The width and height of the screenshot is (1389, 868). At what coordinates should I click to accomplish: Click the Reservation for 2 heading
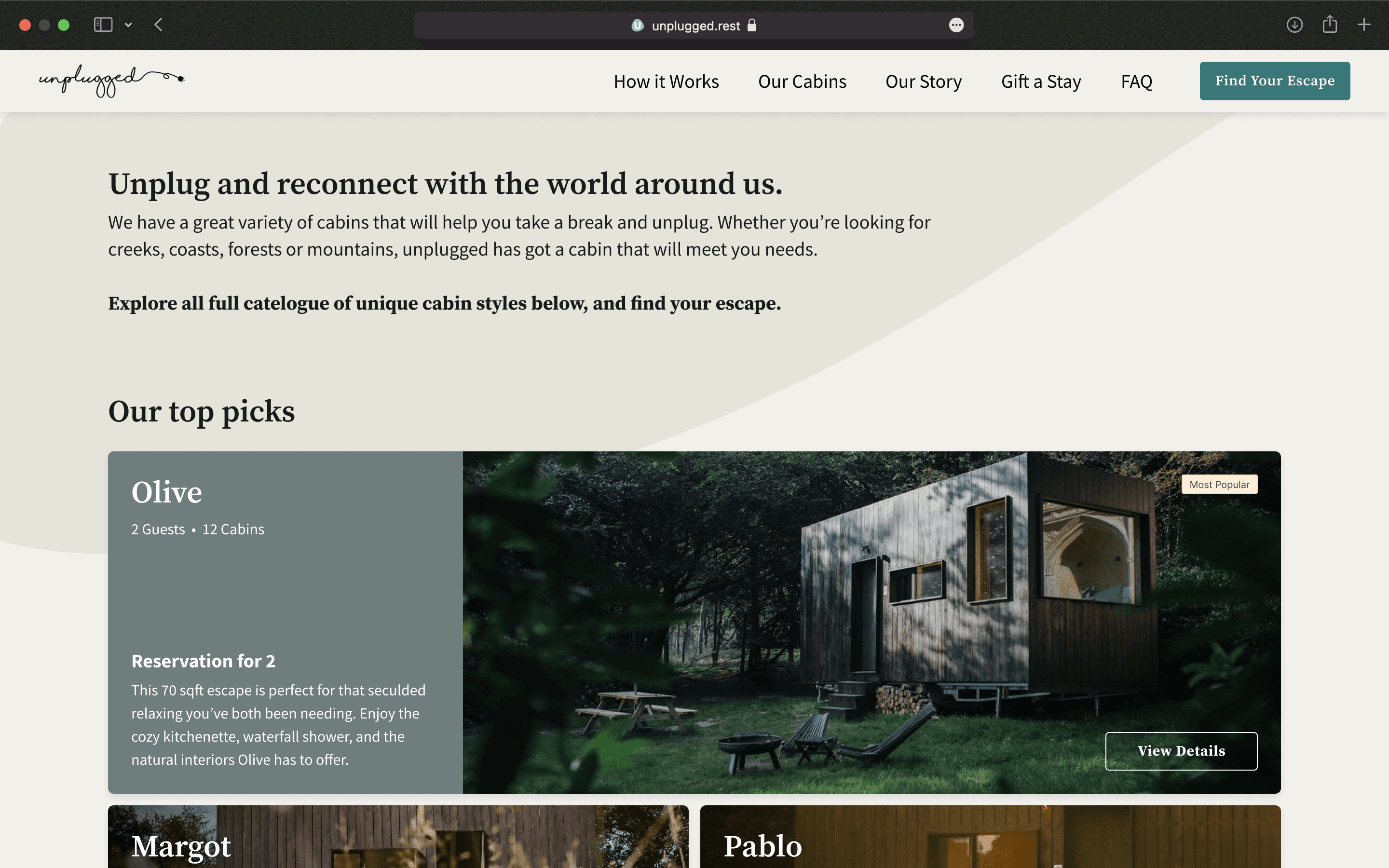click(x=203, y=661)
